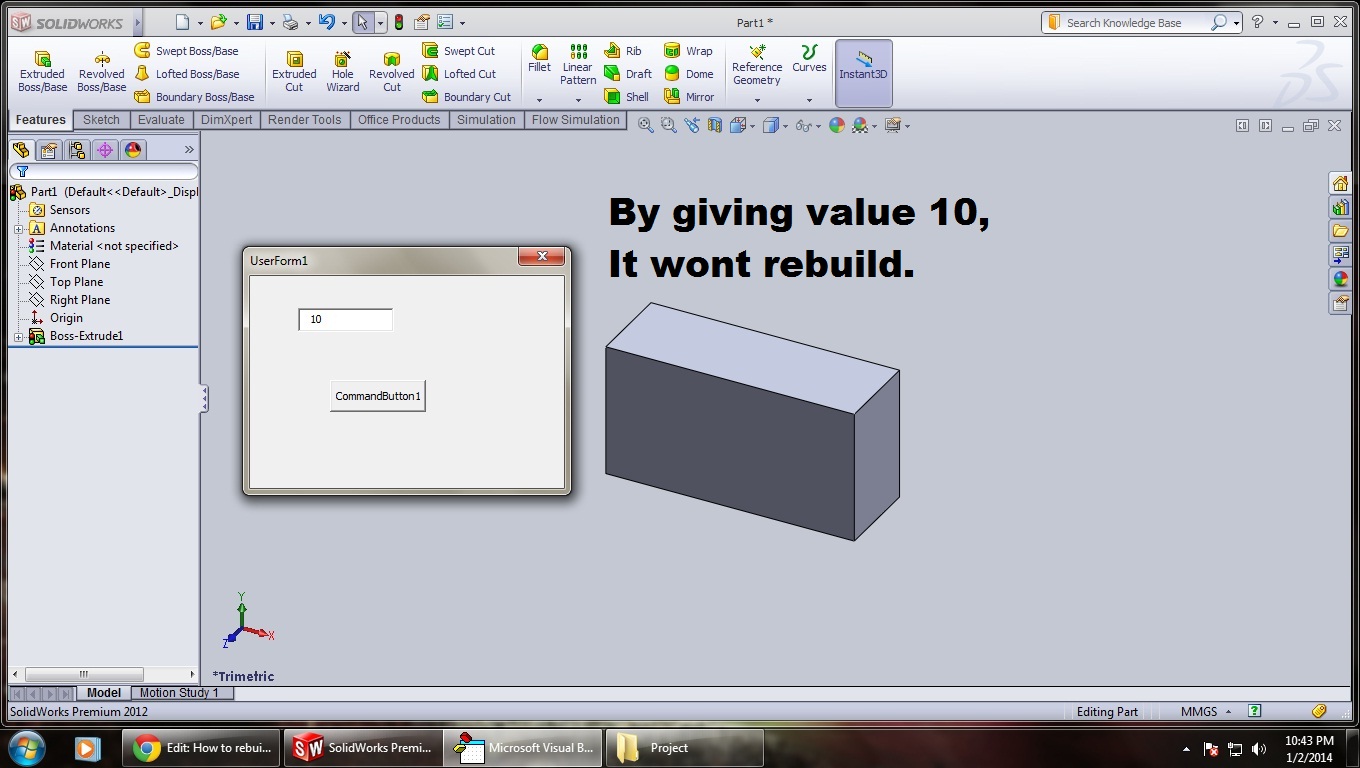Click CommandButton1 in UserForm1
The image size is (1360, 768).
coord(378,396)
